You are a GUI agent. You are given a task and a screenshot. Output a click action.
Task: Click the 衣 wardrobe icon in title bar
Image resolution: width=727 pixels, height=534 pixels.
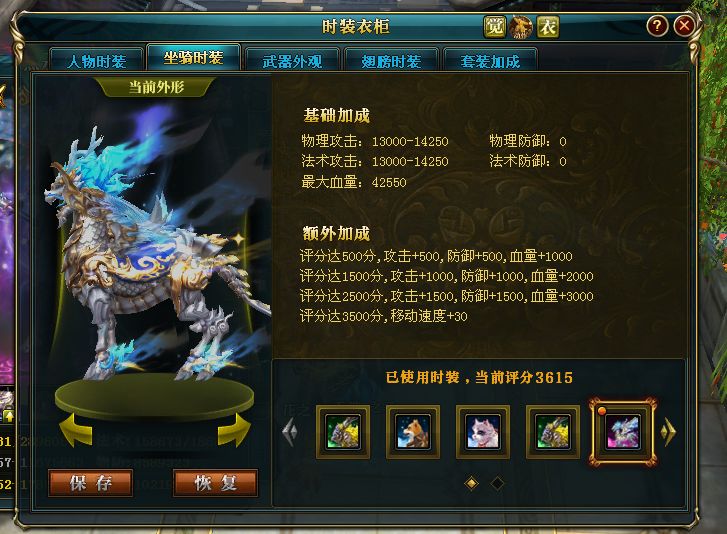tap(548, 26)
